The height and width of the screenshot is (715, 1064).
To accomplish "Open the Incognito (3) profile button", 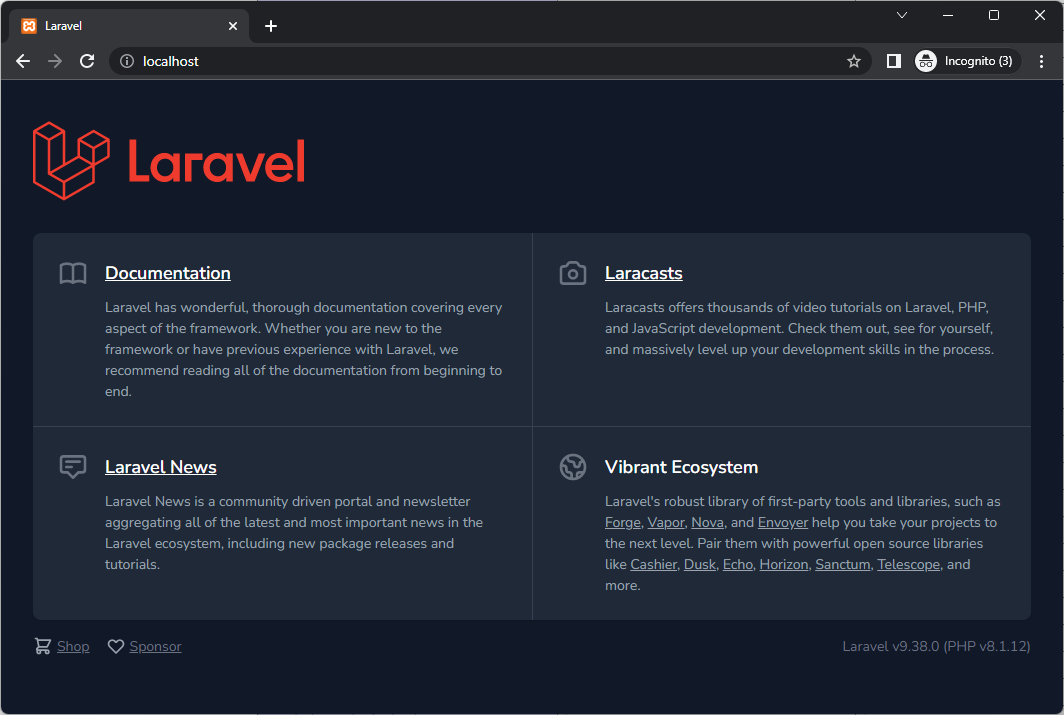I will pyautogui.click(x=966, y=61).
